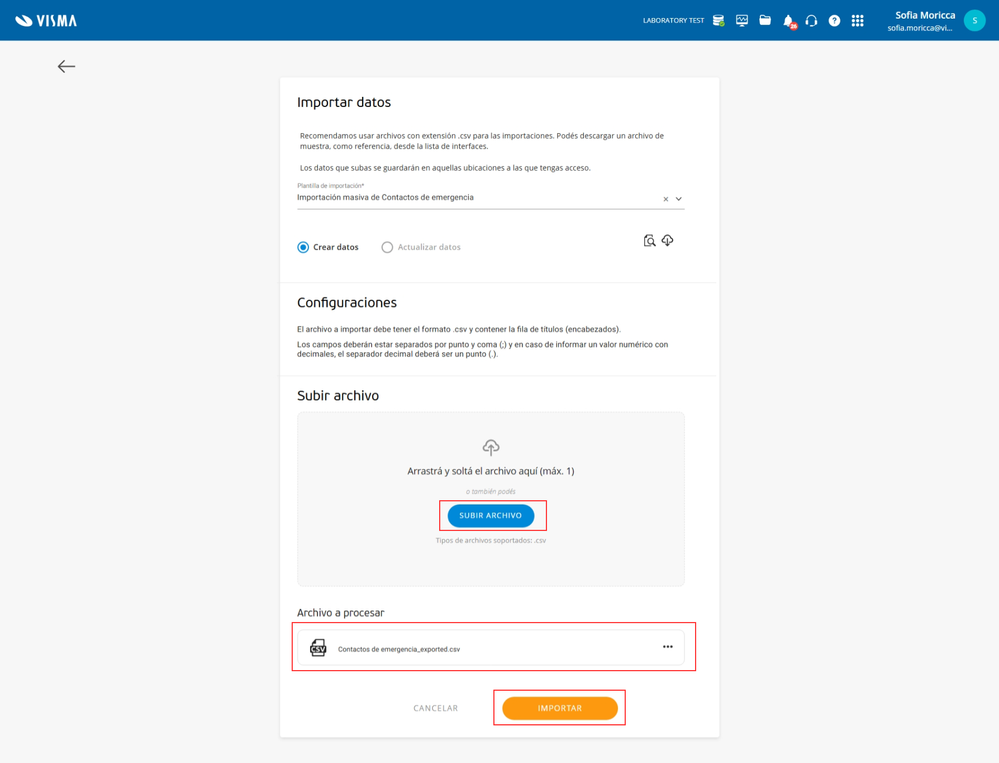Click the preview file magnifier icon
The width and height of the screenshot is (999, 763).
click(649, 240)
